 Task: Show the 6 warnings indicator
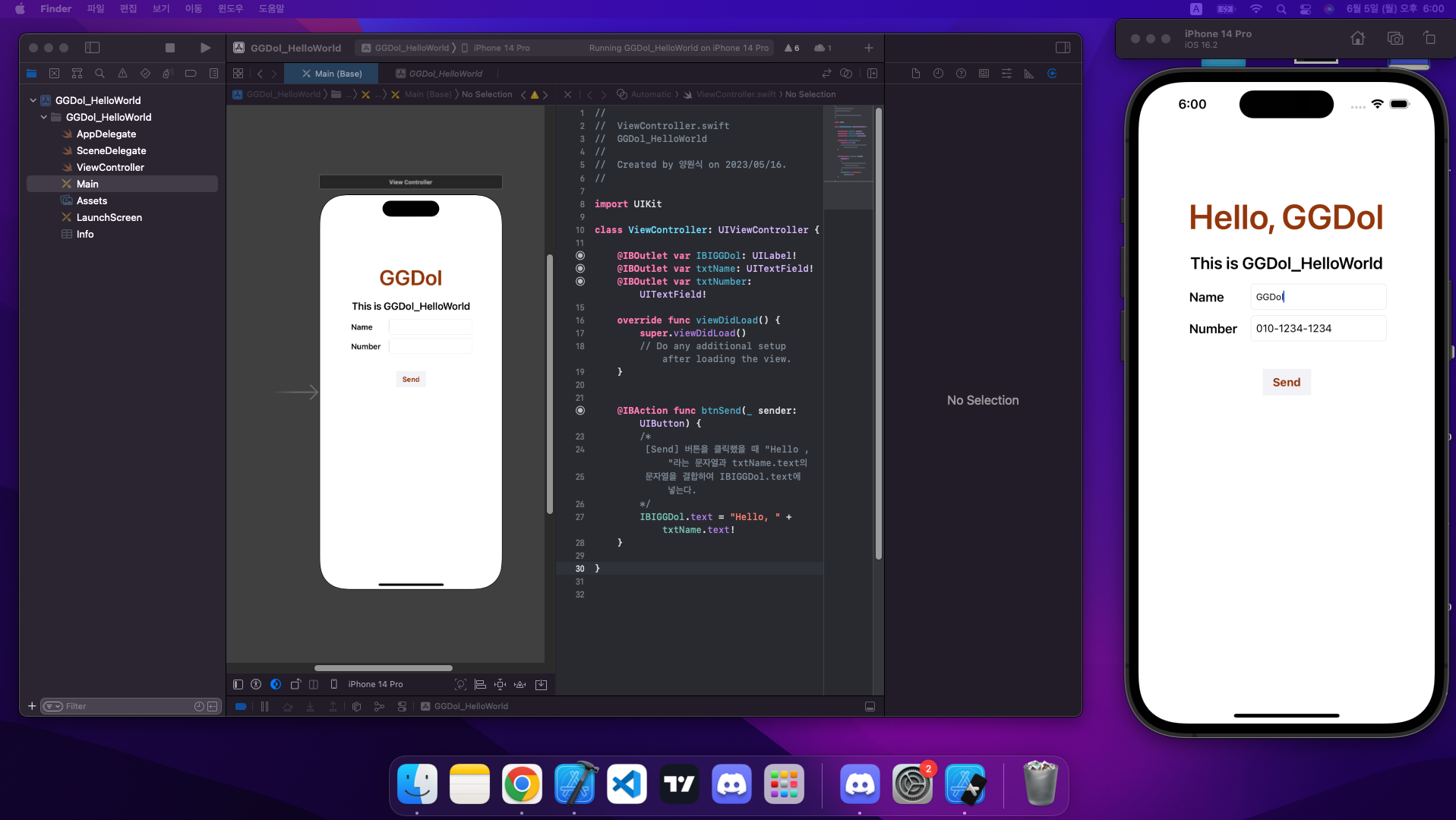point(791,48)
